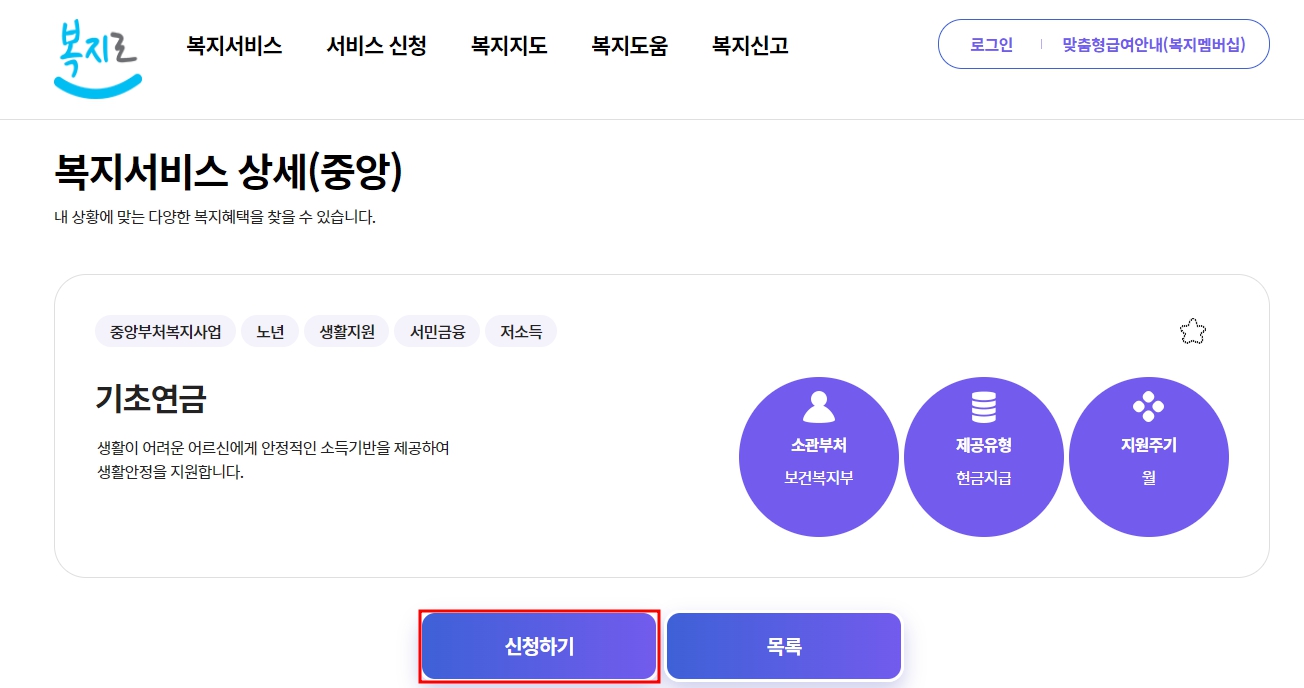The width and height of the screenshot is (1304, 688).
Task: Select the 서민금융 tag
Action: tap(436, 330)
